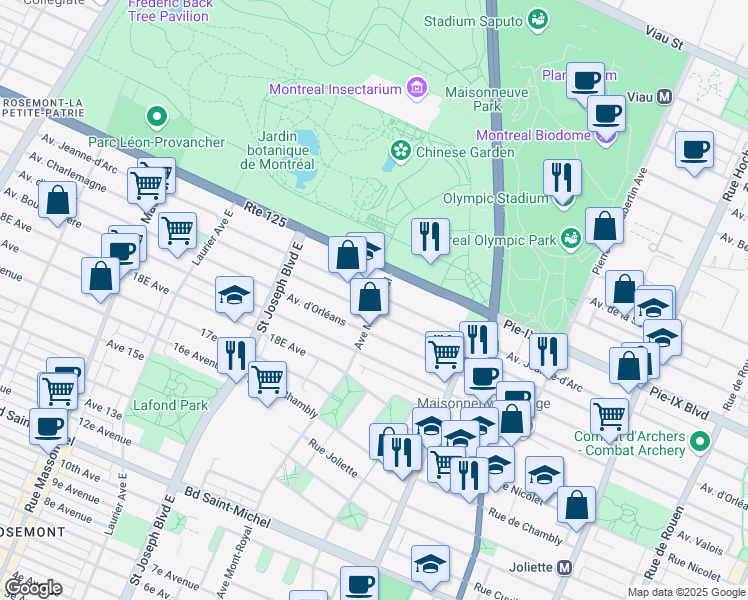Select the Joliette metro station icon
This screenshot has width=748, height=600.
pos(565,567)
